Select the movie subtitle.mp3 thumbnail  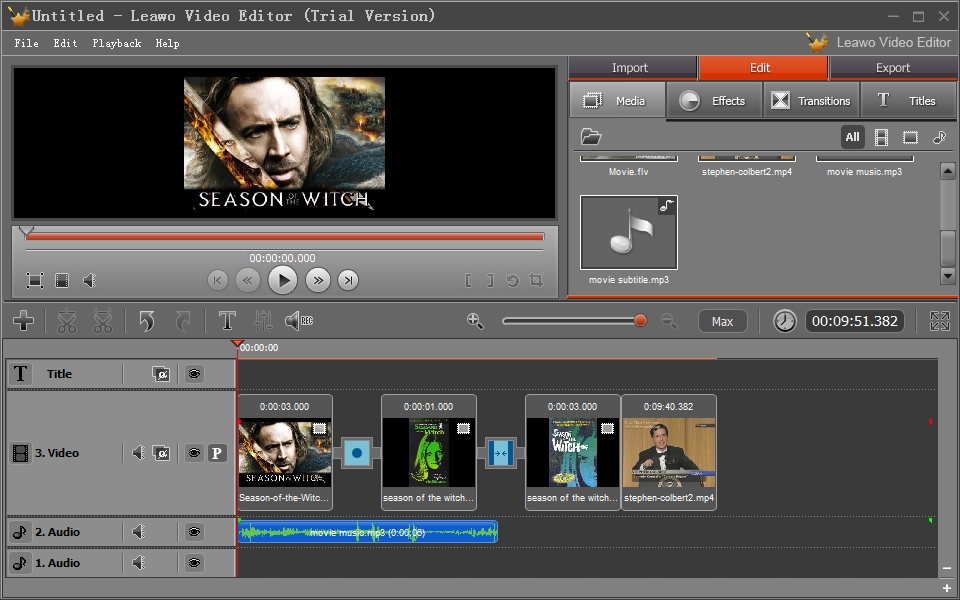click(629, 233)
